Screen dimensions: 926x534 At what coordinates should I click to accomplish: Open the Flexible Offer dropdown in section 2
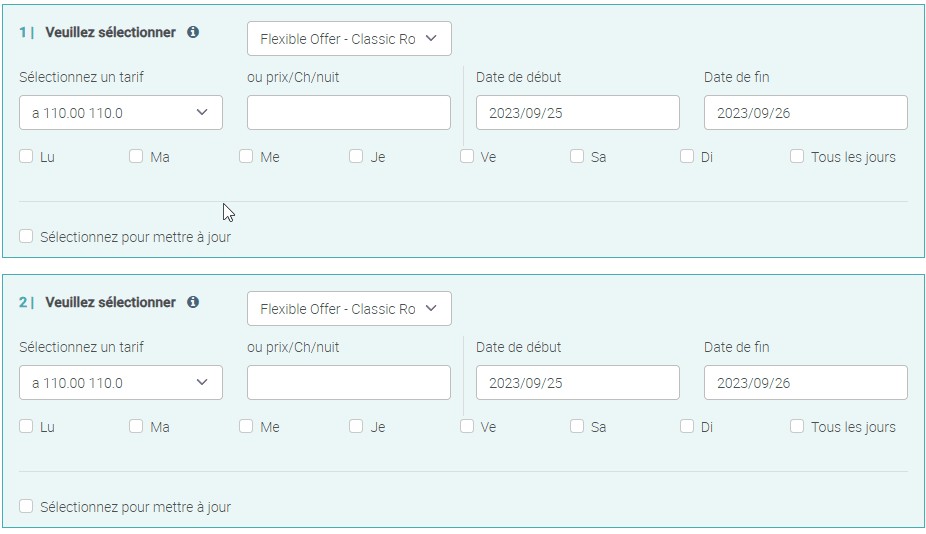(x=349, y=309)
